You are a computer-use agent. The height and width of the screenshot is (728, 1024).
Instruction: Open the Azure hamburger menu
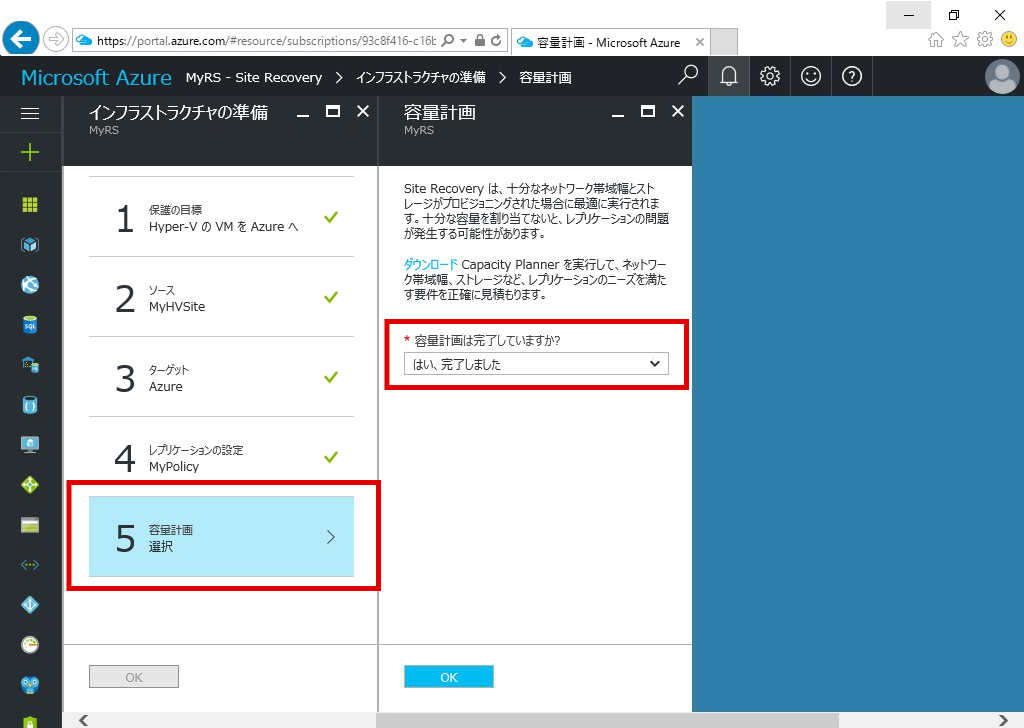click(x=30, y=114)
